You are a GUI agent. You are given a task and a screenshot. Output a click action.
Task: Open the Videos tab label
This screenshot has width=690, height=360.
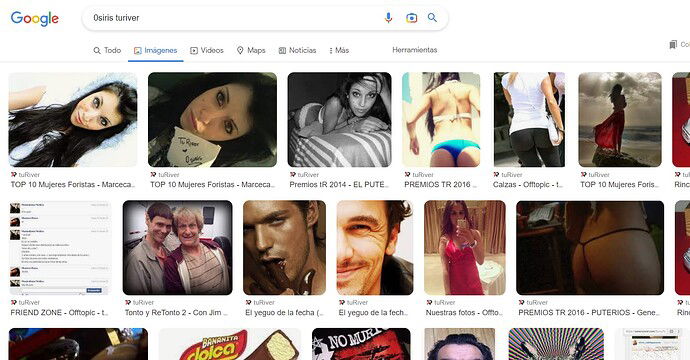point(212,51)
